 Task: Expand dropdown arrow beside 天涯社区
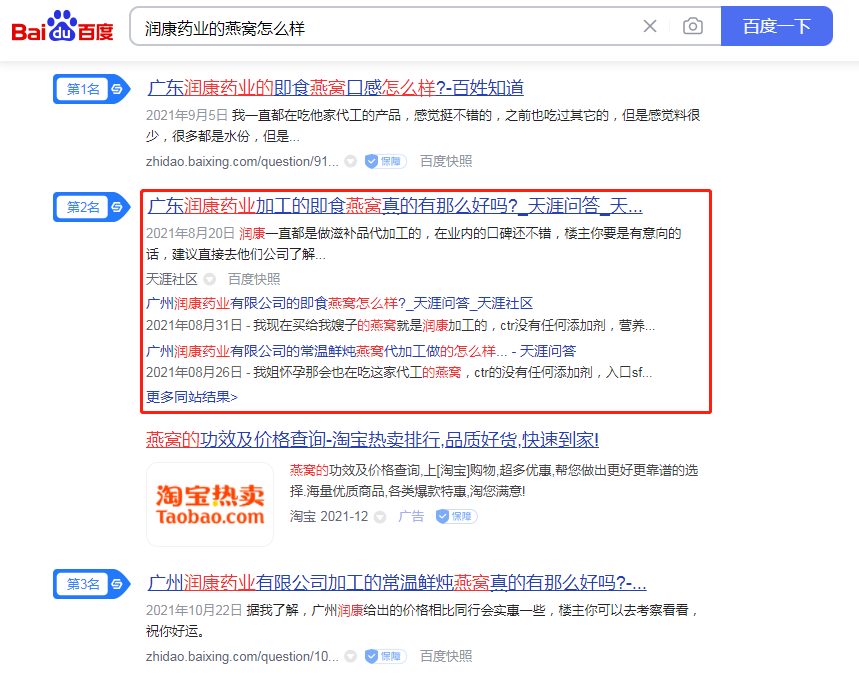209,279
